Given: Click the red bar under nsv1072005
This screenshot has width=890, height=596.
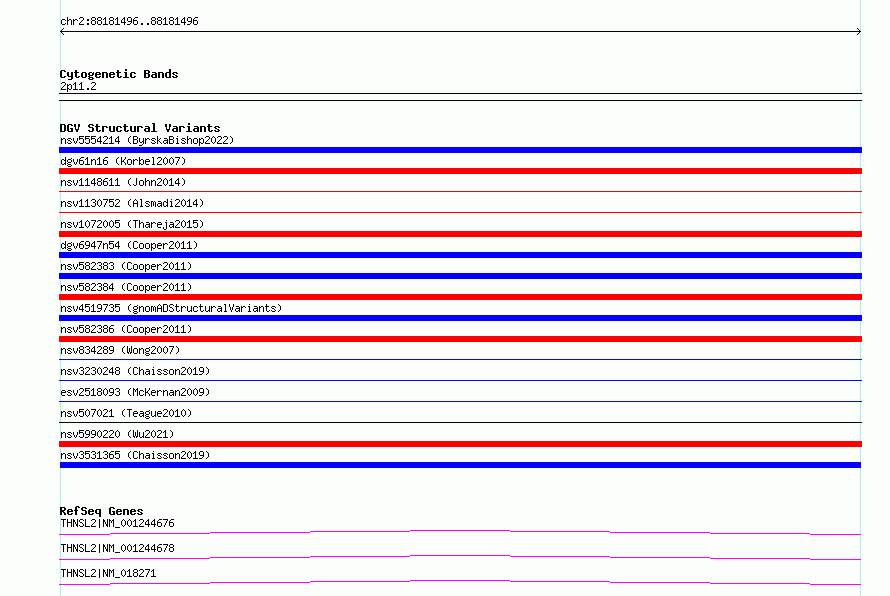Looking at the screenshot, I should tap(460, 234).
